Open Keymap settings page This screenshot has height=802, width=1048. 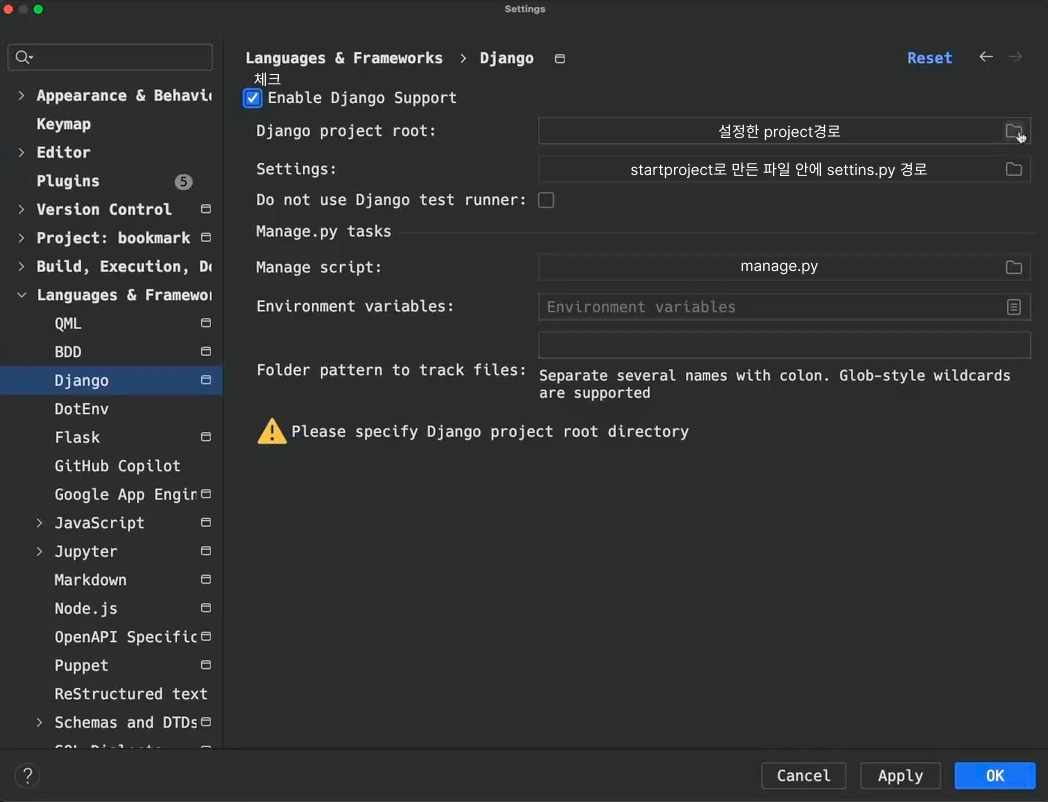63,124
